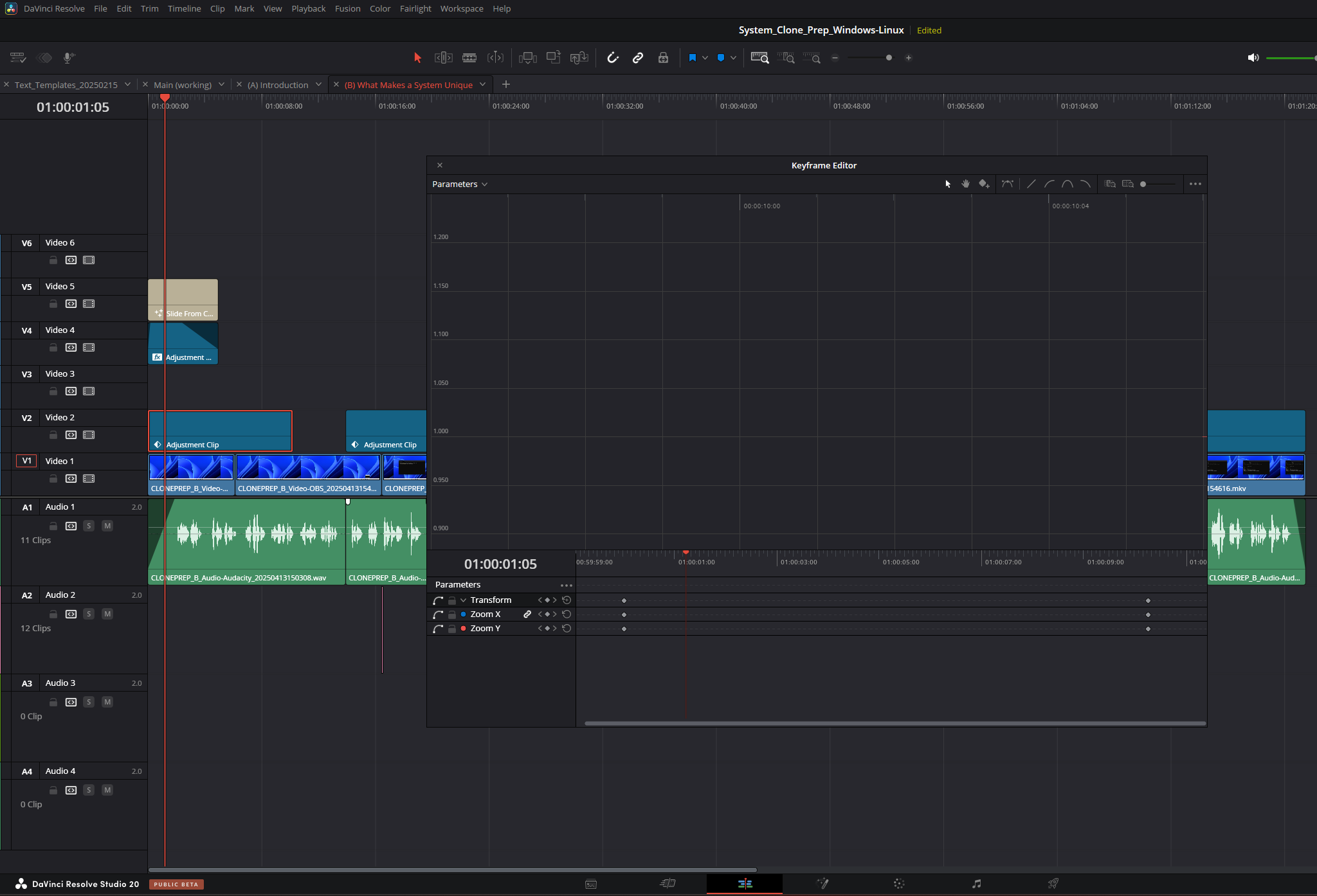The height and width of the screenshot is (896, 1317).
Task: Open the File menu
Action: 100,8
